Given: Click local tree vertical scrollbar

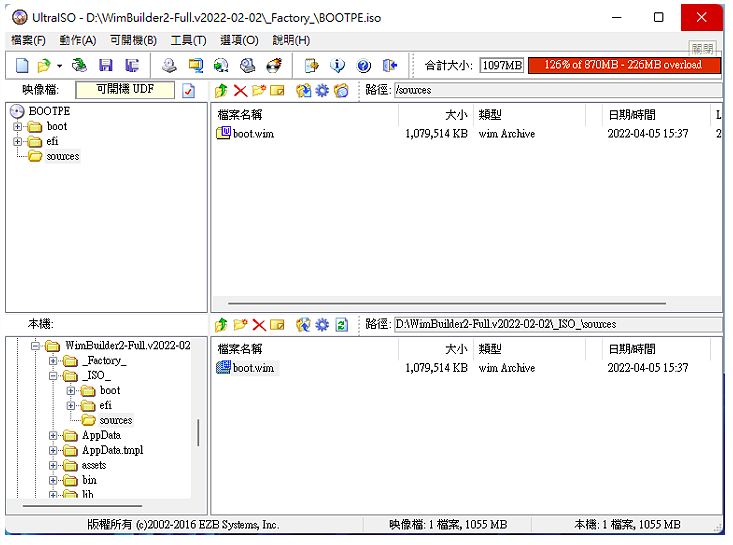Looking at the screenshot, I should (198, 433).
